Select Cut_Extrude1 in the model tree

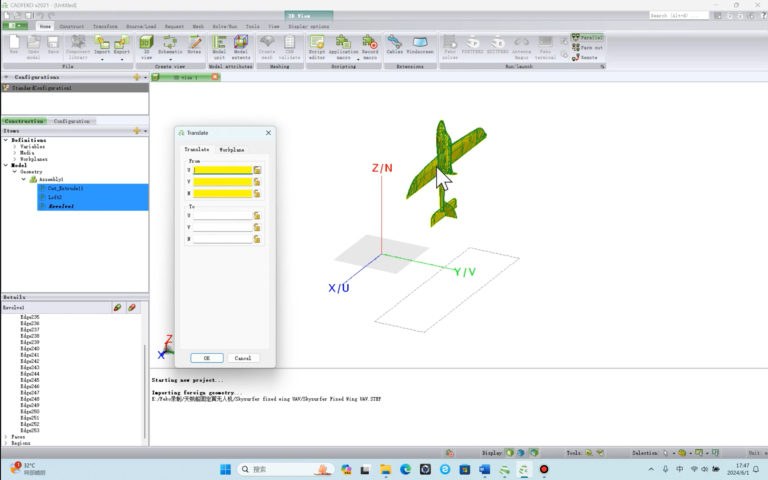tap(65, 188)
